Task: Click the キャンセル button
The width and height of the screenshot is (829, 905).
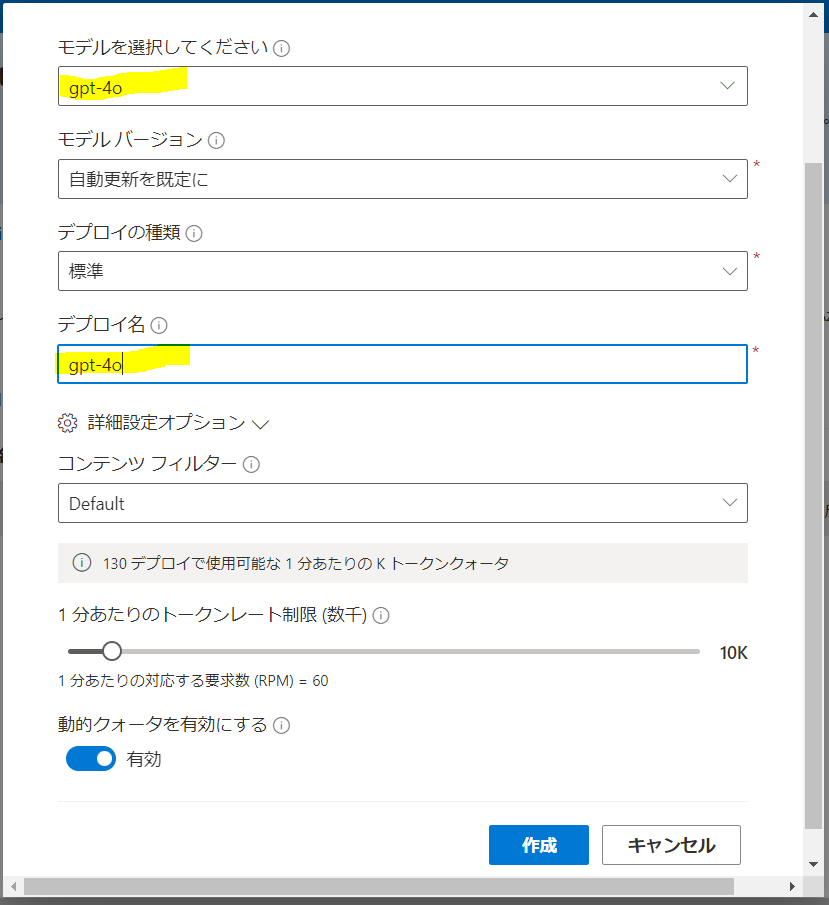Action: (670, 844)
